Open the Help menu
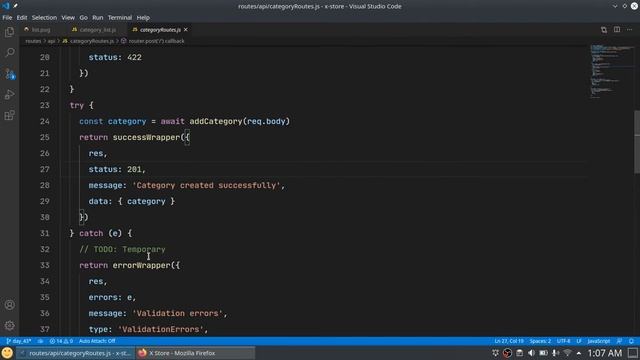 click(x=143, y=18)
